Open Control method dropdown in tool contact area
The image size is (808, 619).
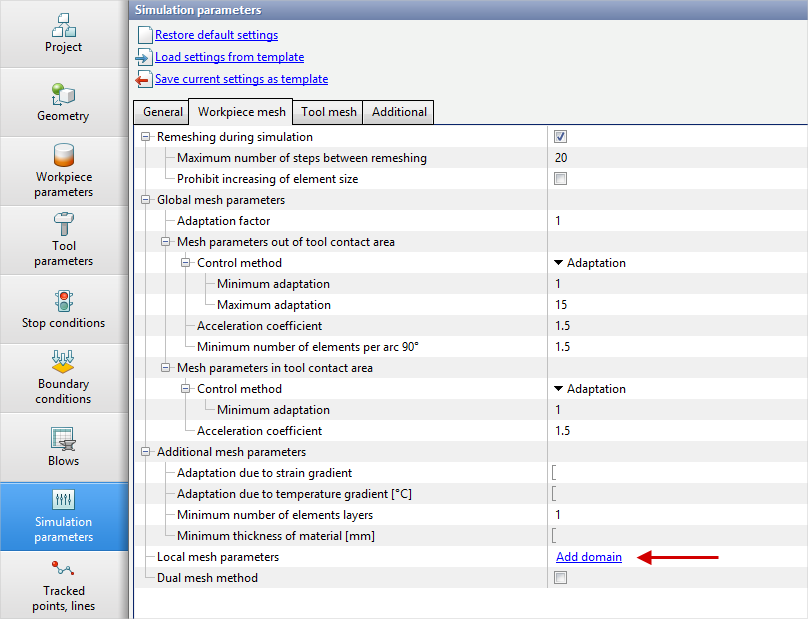click(x=590, y=389)
